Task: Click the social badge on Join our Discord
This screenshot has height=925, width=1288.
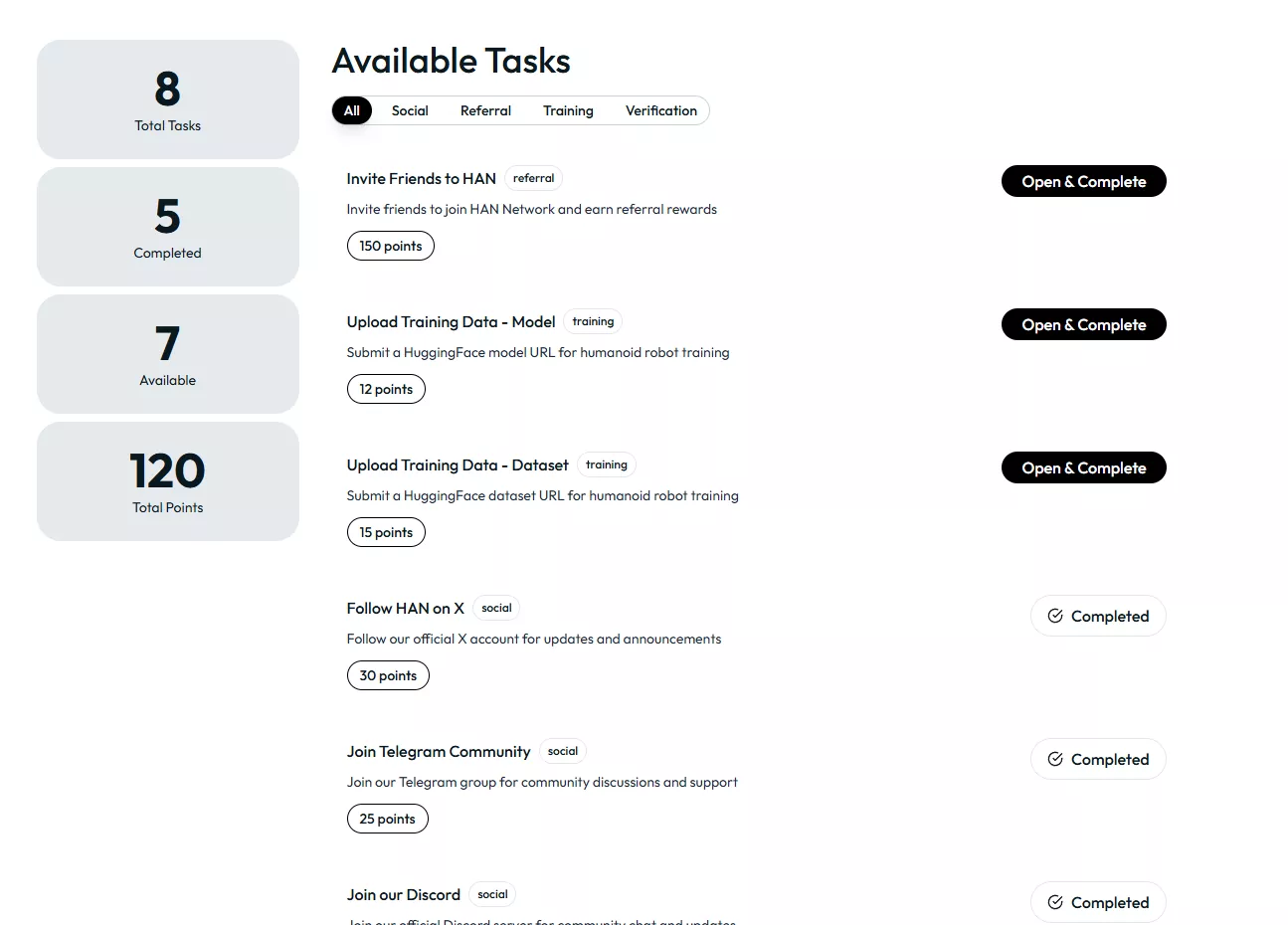Action: (492, 894)
